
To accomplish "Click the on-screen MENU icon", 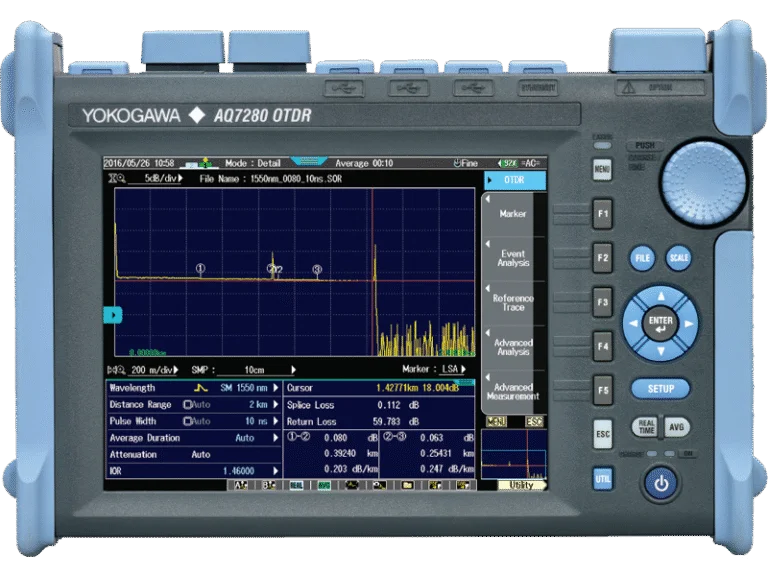I will pyautogui.click(x=496, y=421).
